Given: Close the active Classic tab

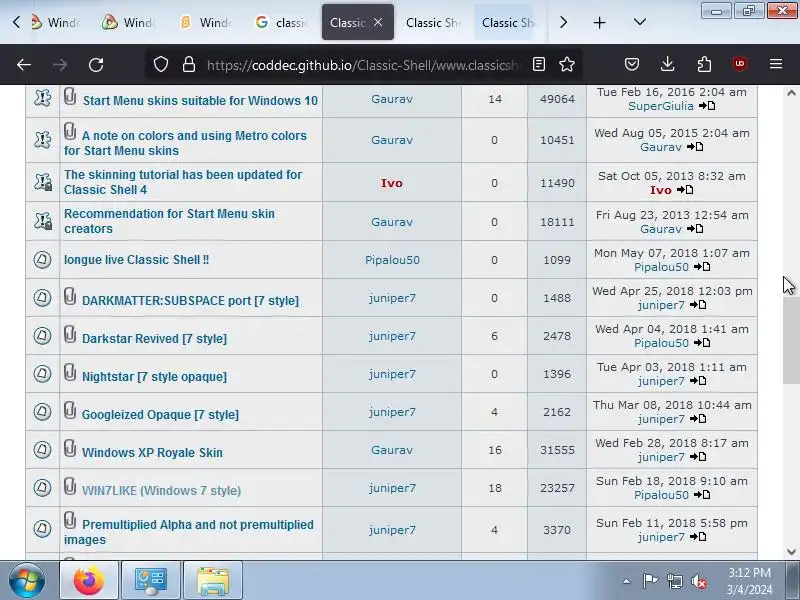Looking at the screenshot, I should (378, 22).
